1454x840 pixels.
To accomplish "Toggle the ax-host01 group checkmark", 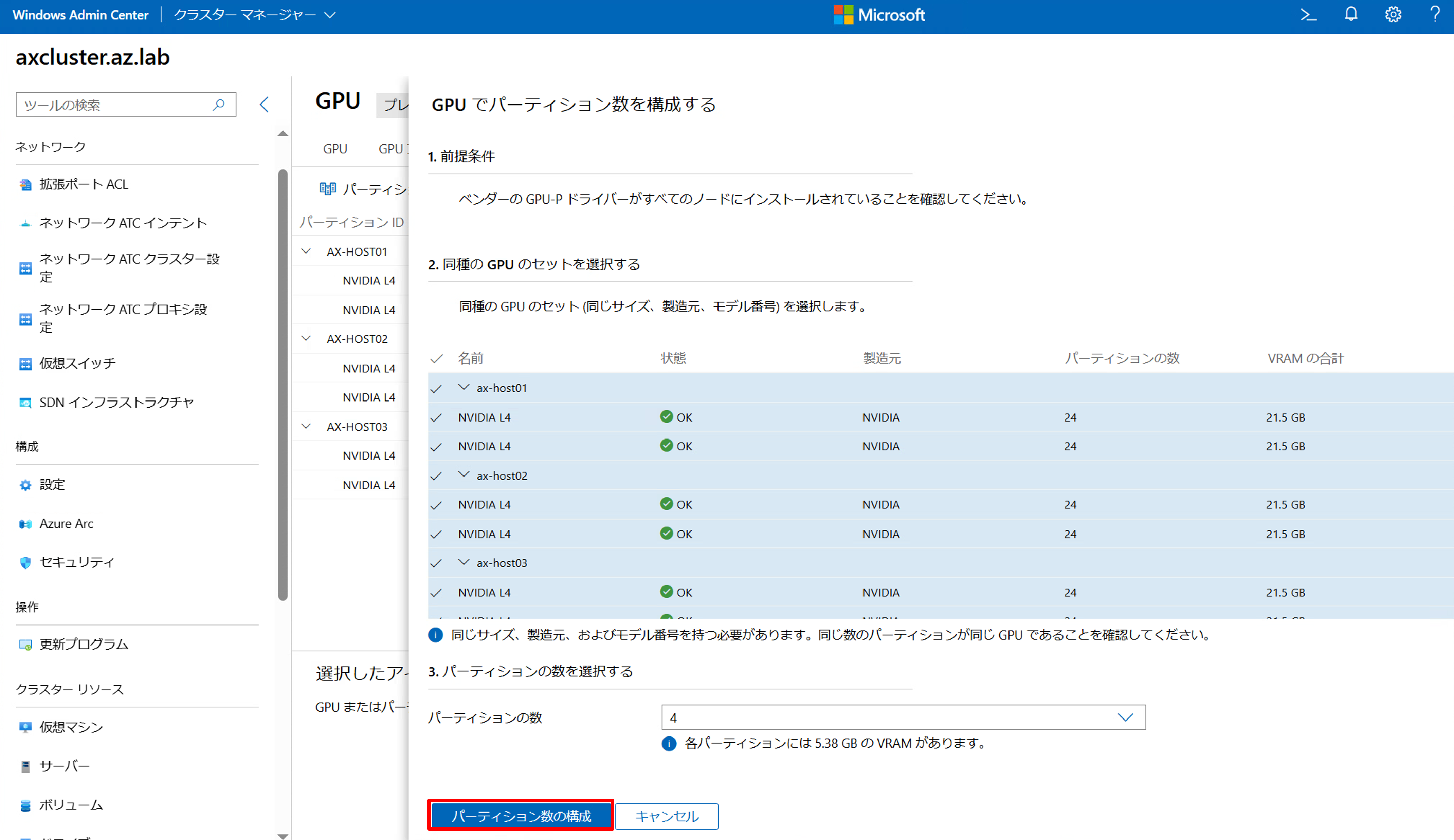I will (436, 389).
